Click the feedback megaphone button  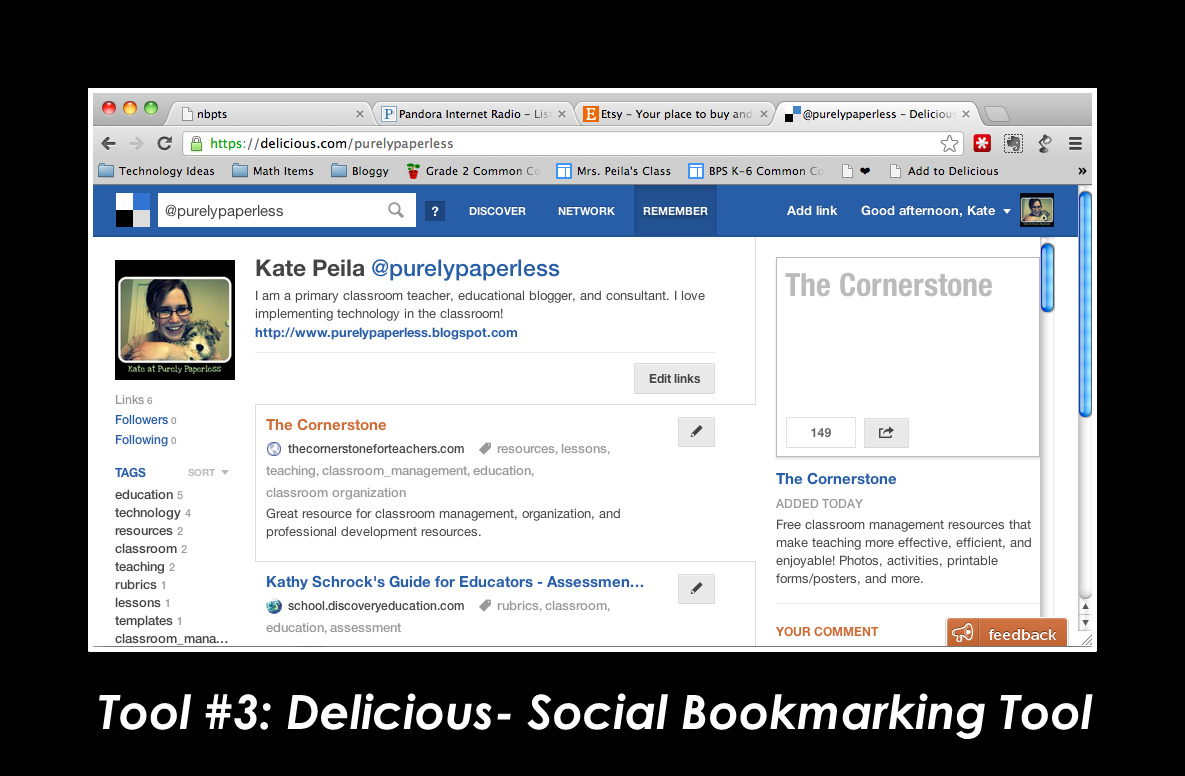coord(1007,633)
